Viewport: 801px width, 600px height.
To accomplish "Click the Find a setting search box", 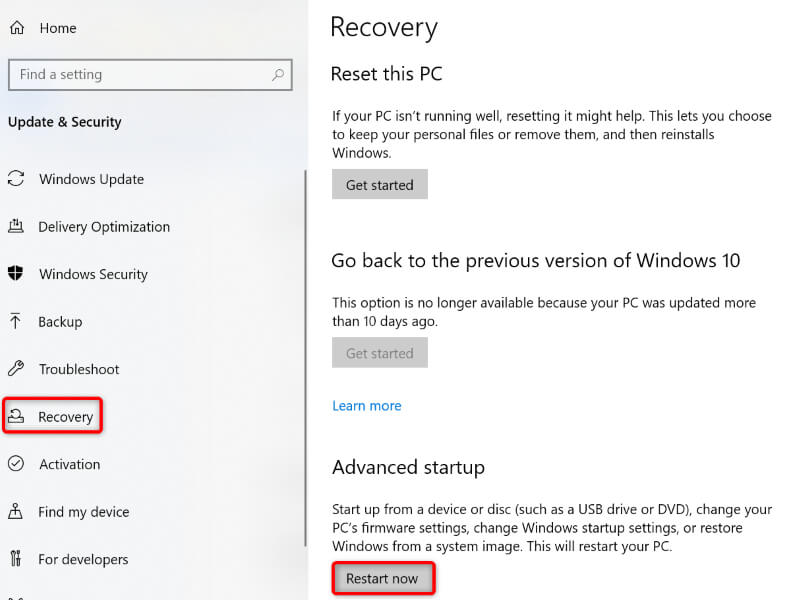I will 140,74.
